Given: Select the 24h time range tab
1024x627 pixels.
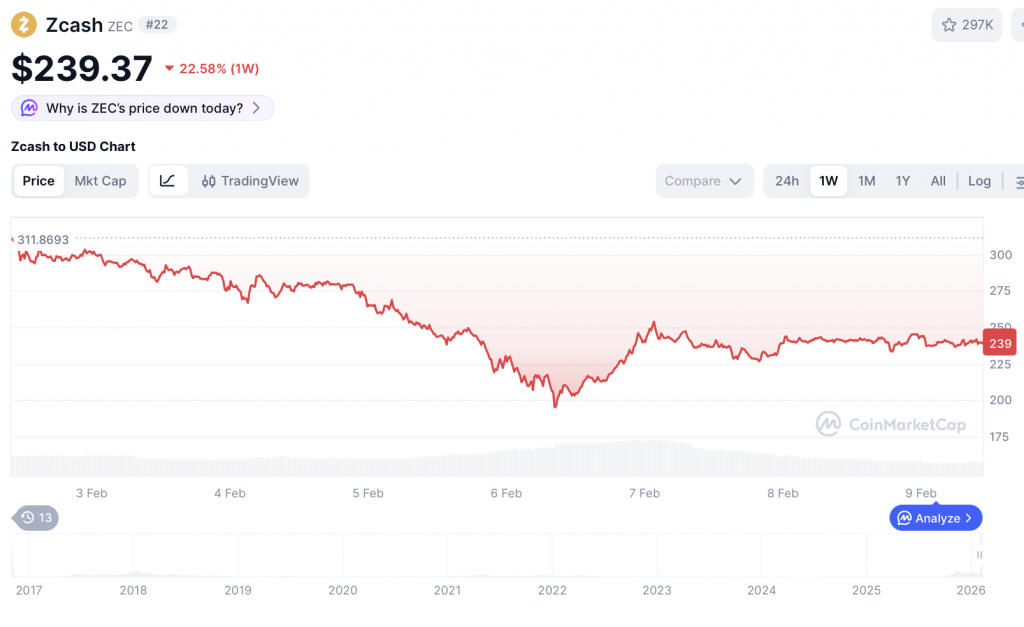Looking at the screenshot, I should (787, 181).
